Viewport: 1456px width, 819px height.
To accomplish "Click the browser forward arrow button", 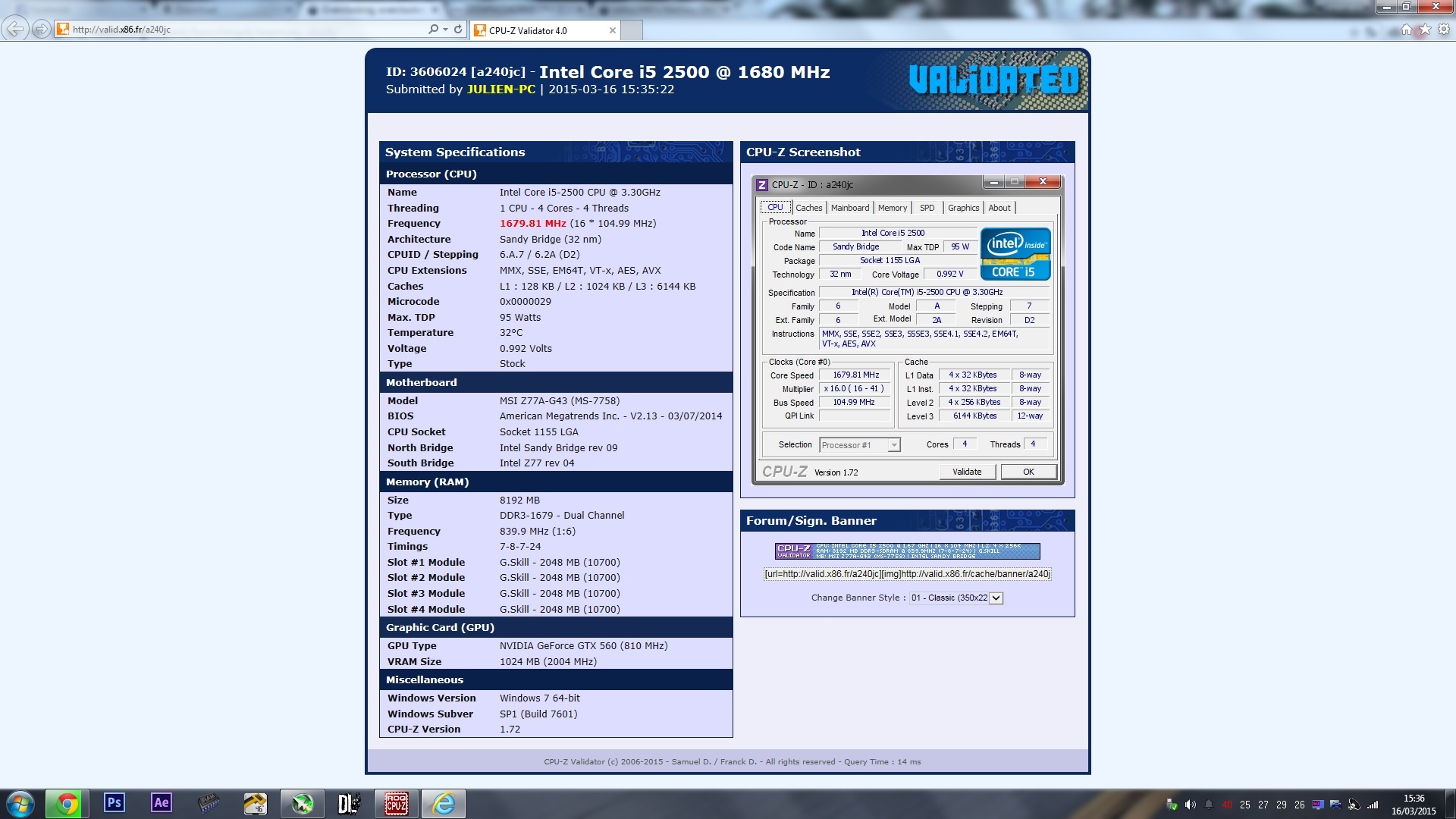I will click(42, 30).
